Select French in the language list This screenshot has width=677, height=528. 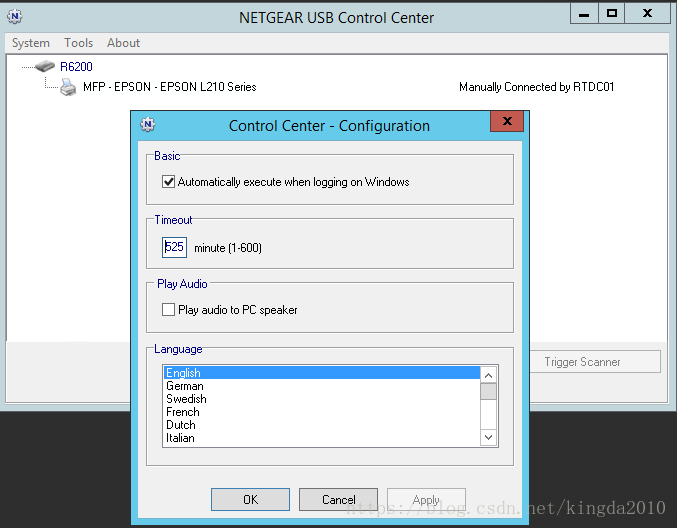pyautogui.click(x=322, y=412)
